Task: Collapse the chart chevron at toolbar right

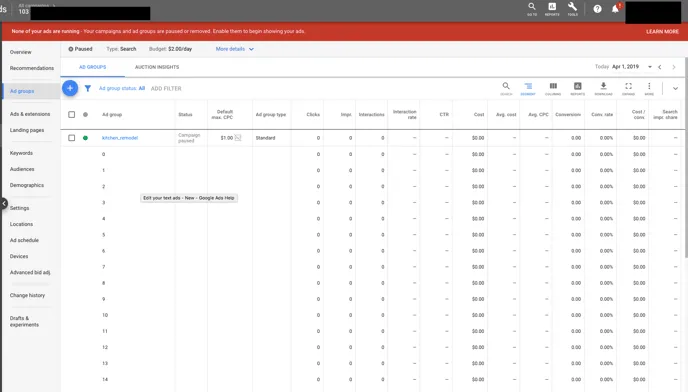Action: click(x=675, y=88)
